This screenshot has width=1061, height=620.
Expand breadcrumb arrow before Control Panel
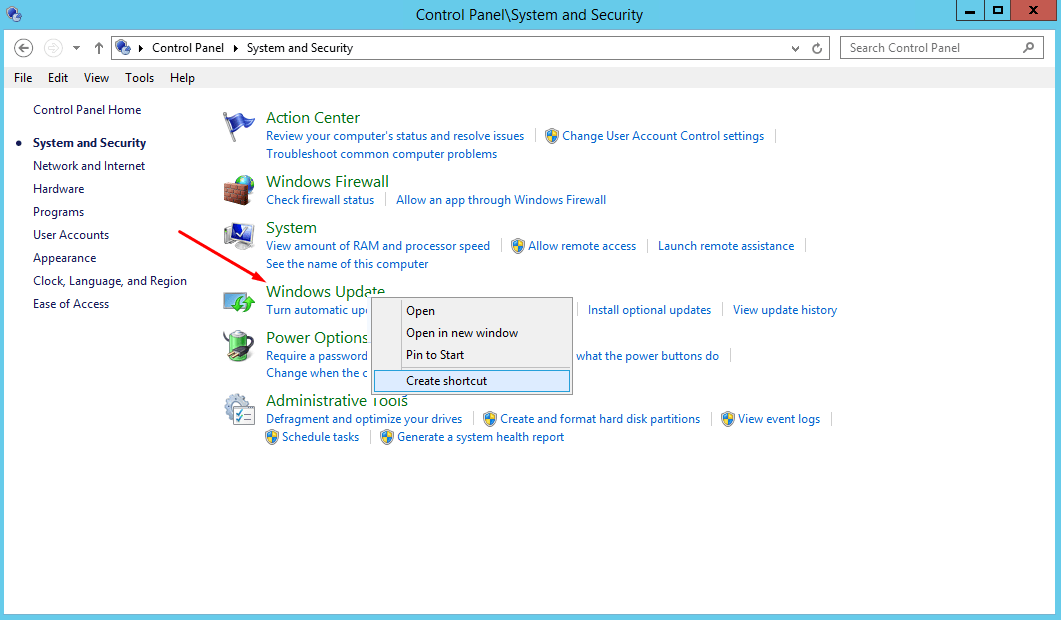pyautogui.click(x=141, y=48)
